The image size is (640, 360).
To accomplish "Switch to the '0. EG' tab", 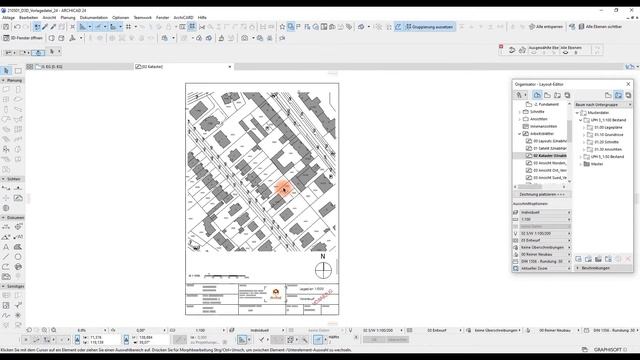I will [x=80, y=67].
